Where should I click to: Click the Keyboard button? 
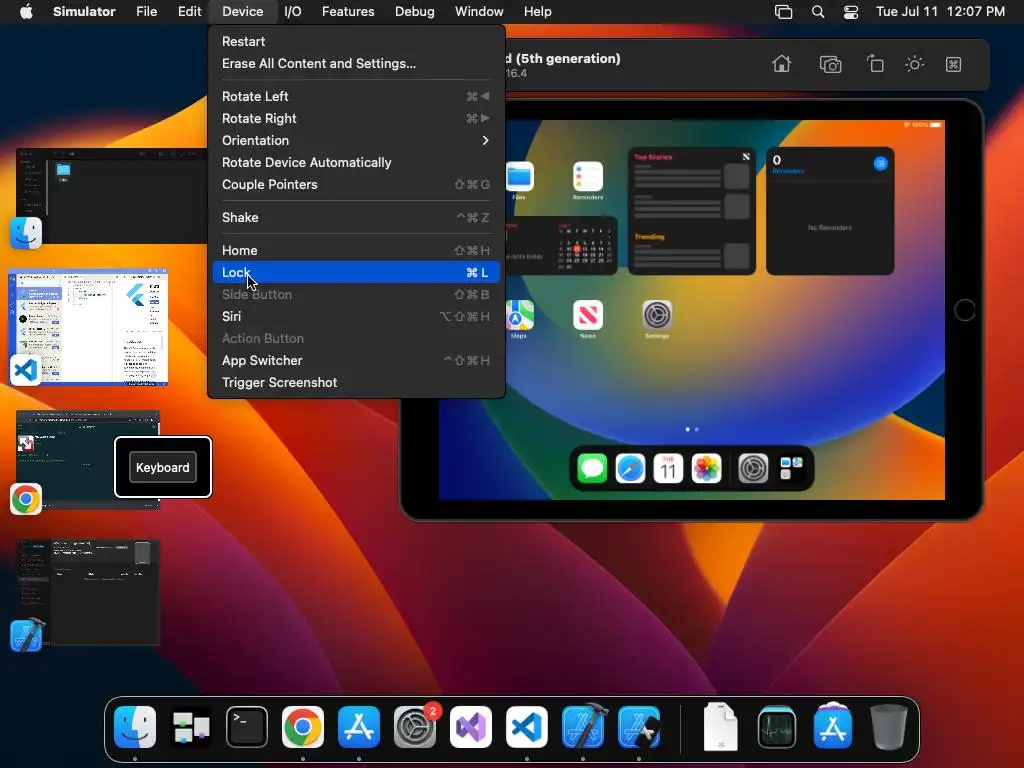pyautogui.click(x=163, y=468)
